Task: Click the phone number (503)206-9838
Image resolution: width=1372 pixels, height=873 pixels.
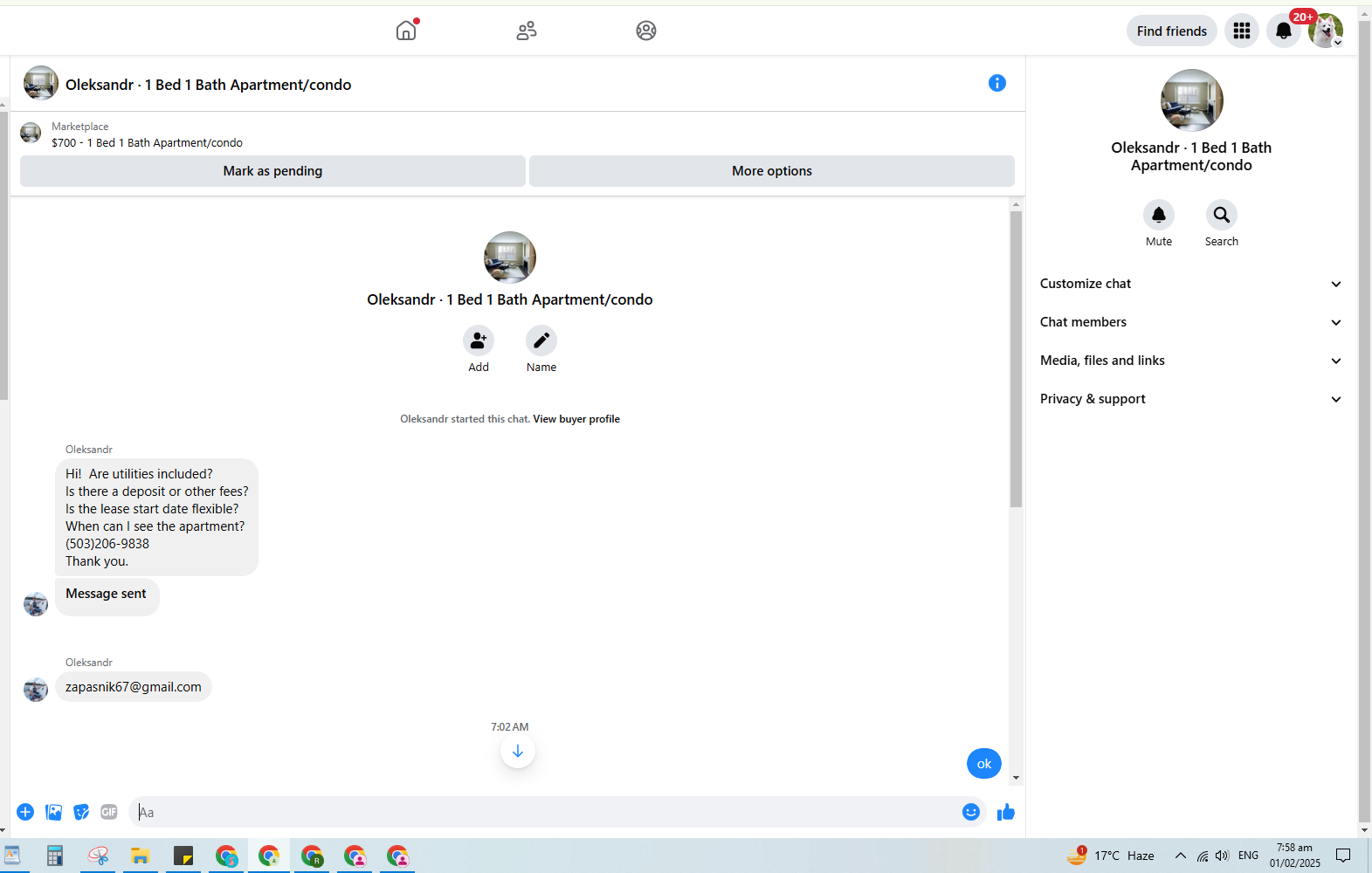Action: [107, 544]
